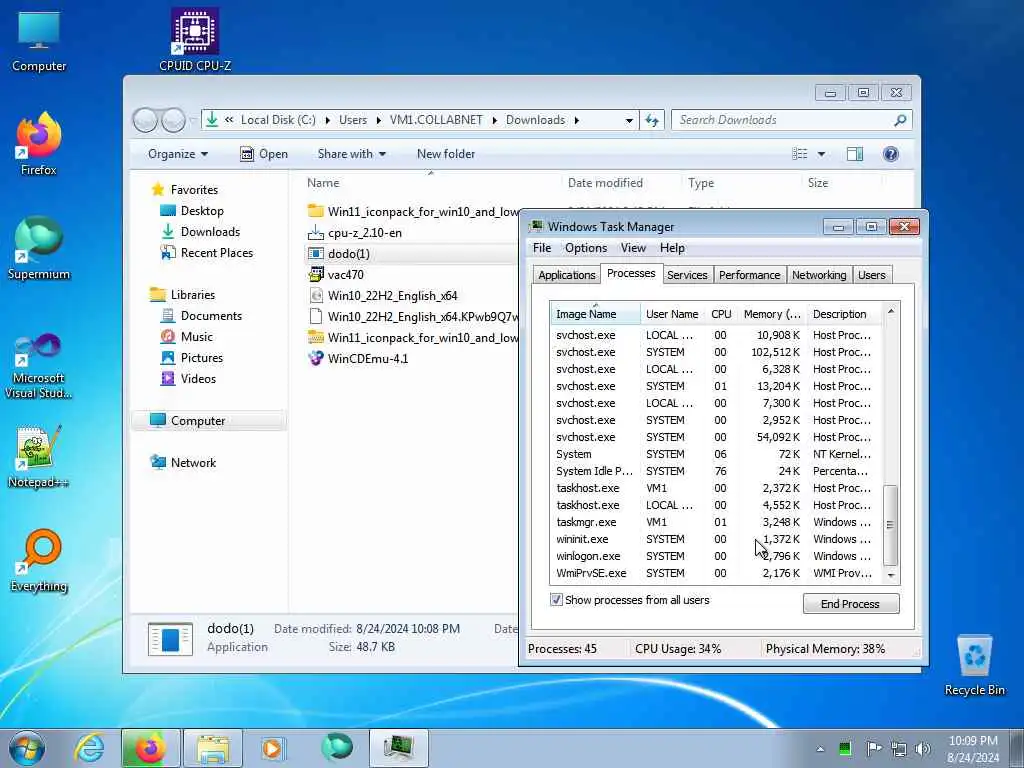Launch the Firefox desktop shortcut

39,144
